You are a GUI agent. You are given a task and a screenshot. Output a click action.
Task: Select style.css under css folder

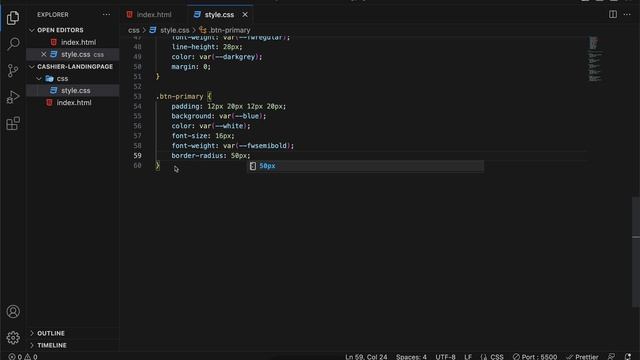76,91
